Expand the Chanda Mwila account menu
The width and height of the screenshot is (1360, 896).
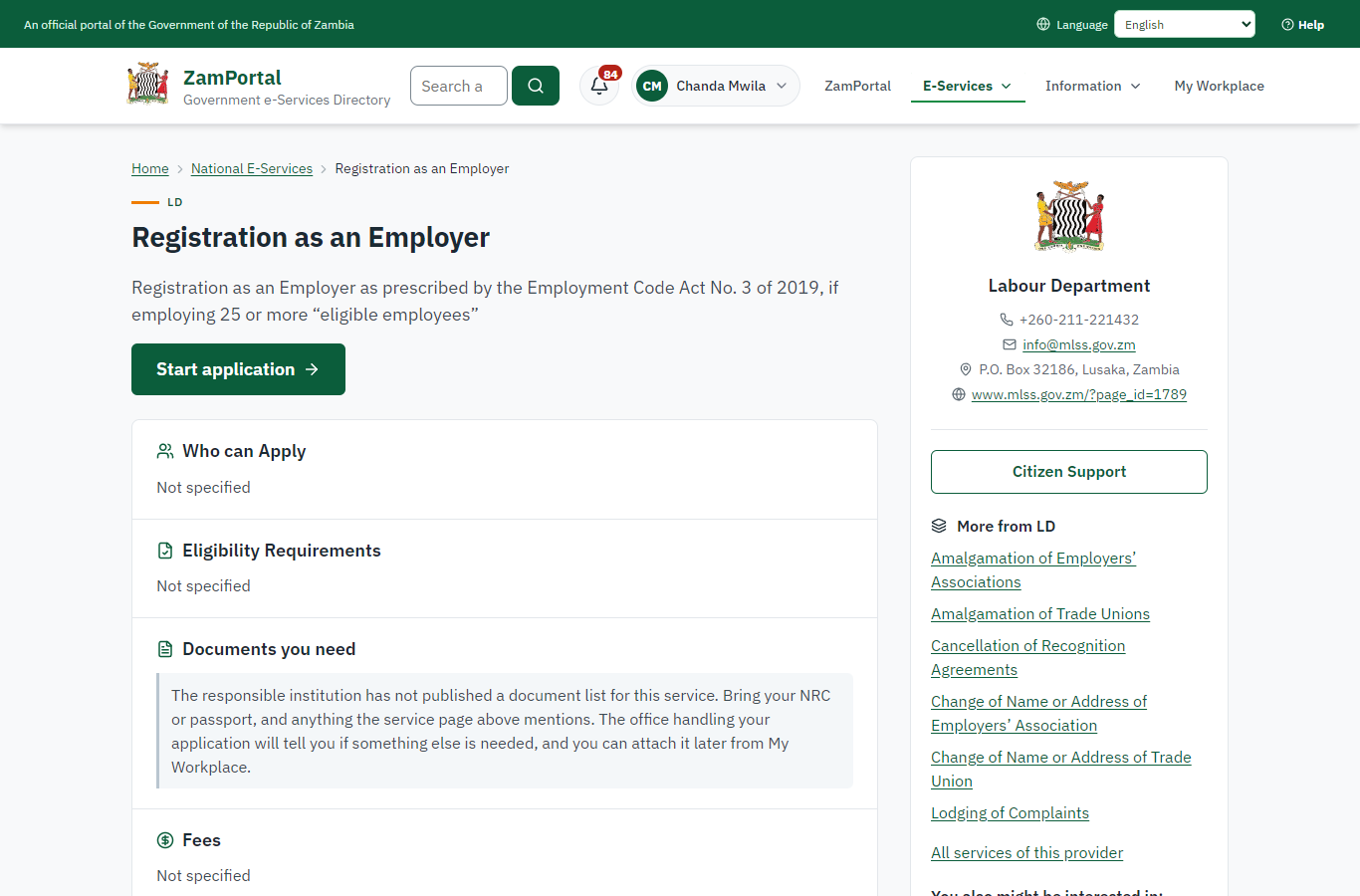coord(716,86)
